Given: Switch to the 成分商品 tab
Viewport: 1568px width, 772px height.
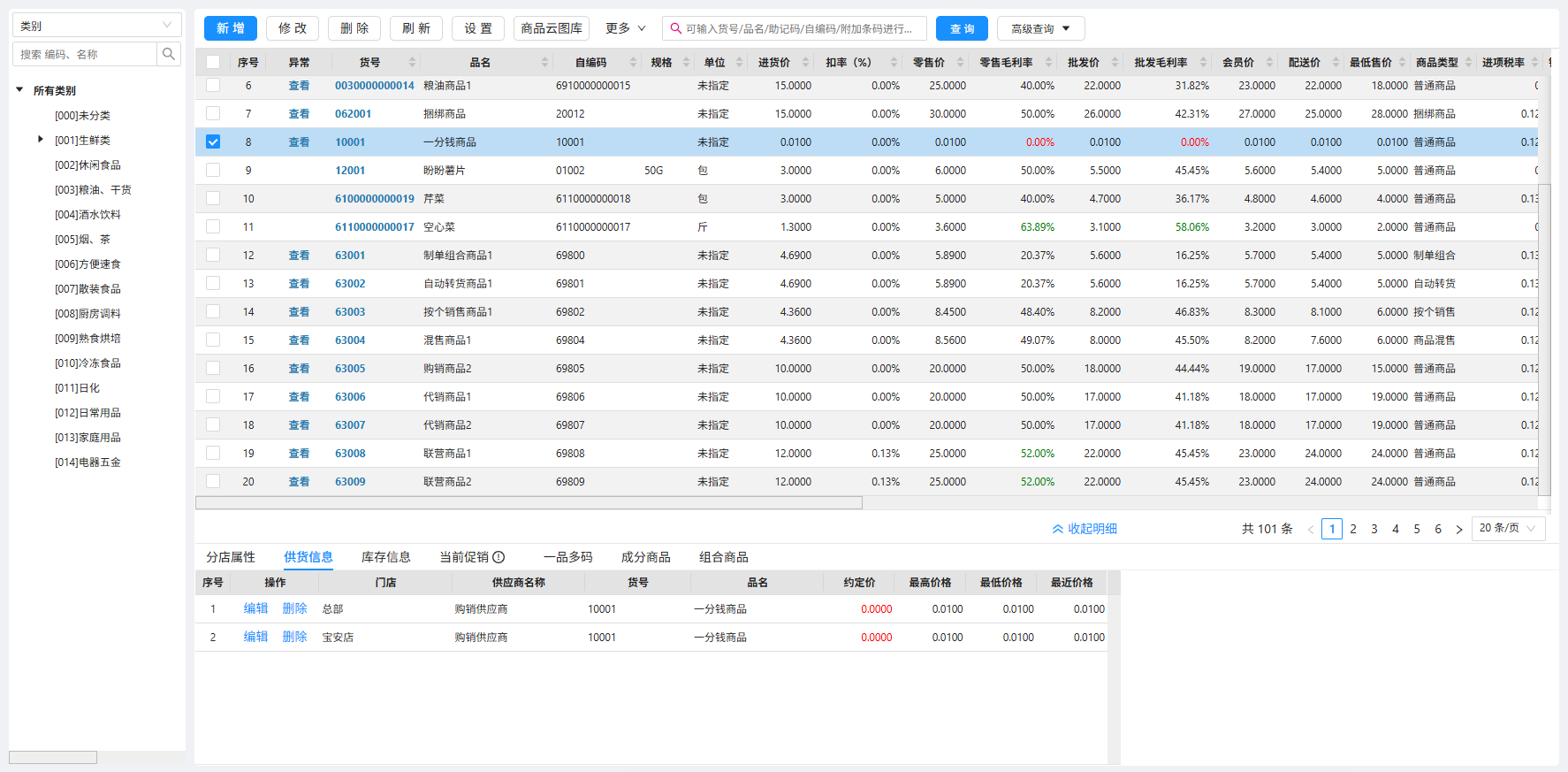Looking at the screenshot, I should point(646,557).
